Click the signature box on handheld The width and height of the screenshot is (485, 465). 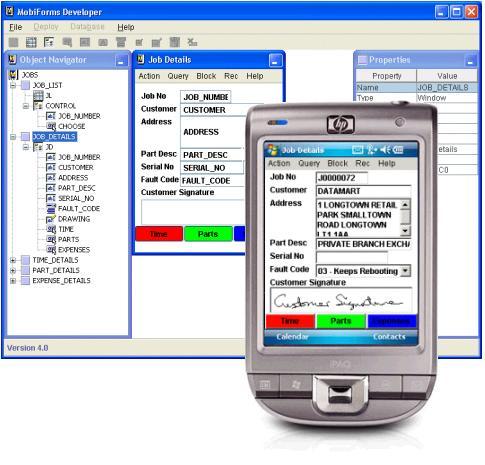(341, 300)
